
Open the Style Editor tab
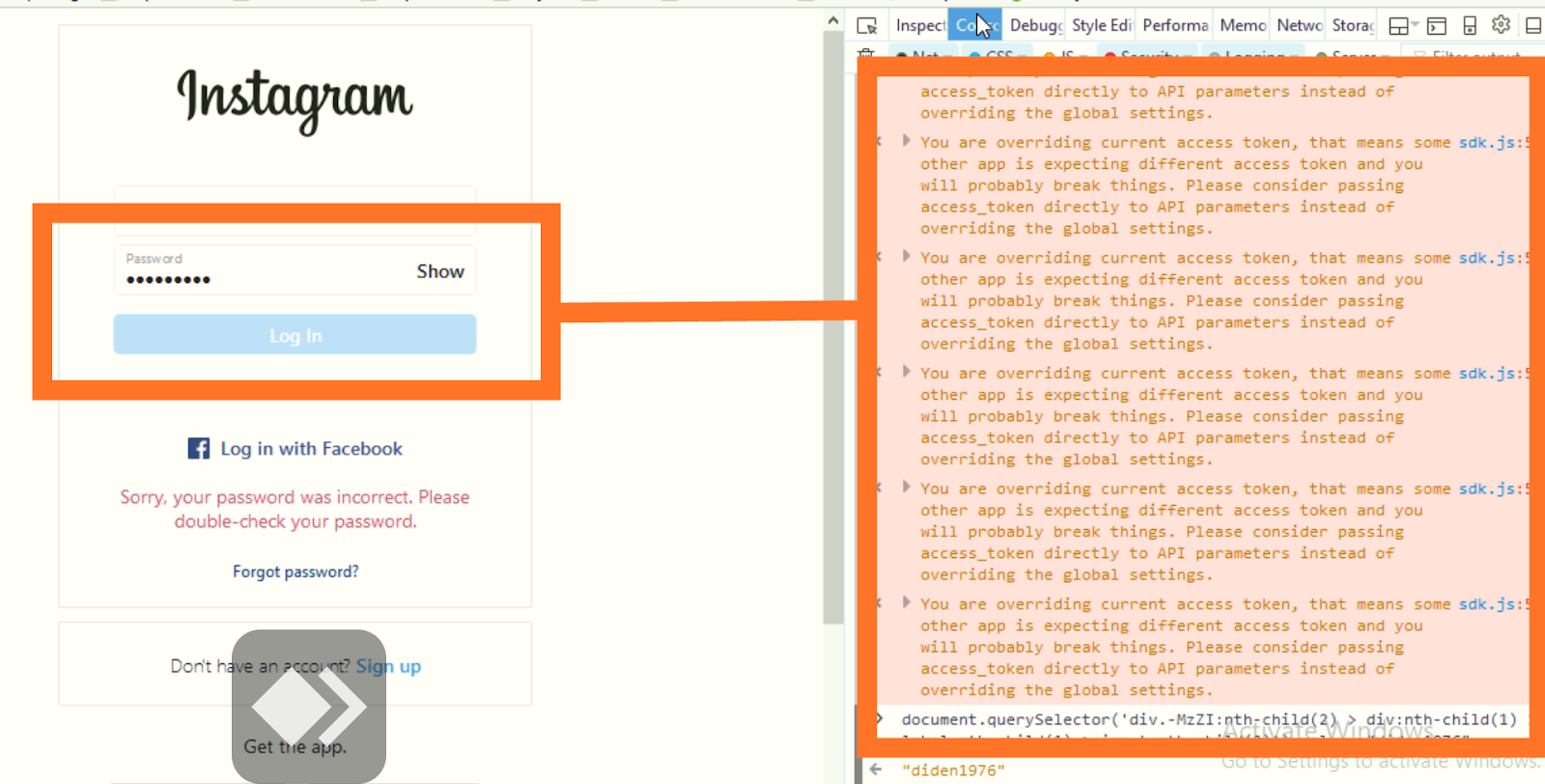[x=1102, y=25]
